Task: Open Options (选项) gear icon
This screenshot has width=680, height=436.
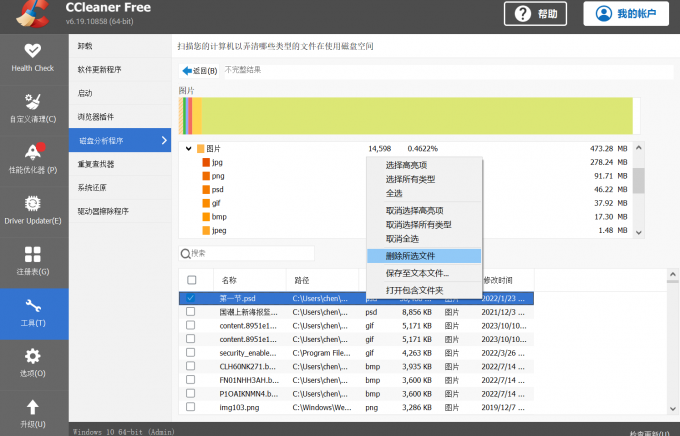Action: (x=33, y=356)
